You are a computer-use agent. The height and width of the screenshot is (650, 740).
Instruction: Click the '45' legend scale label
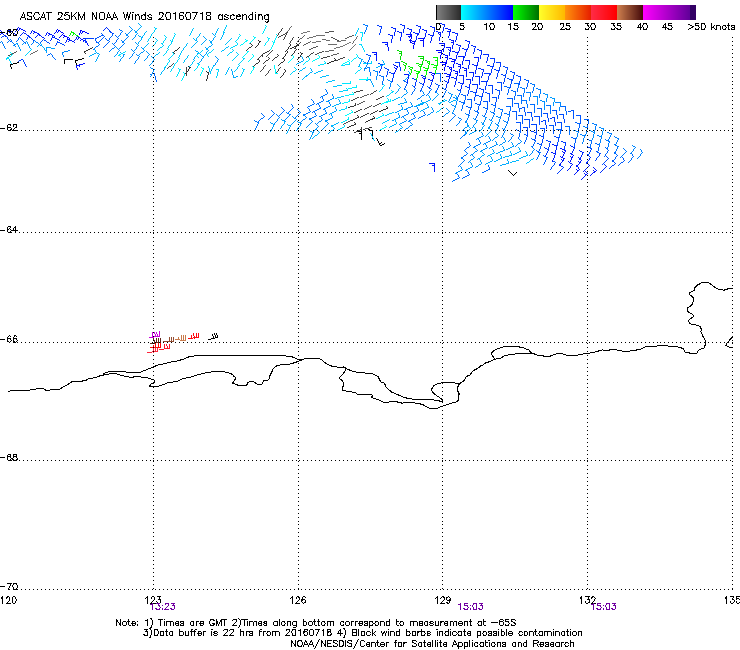click(667, 27)
